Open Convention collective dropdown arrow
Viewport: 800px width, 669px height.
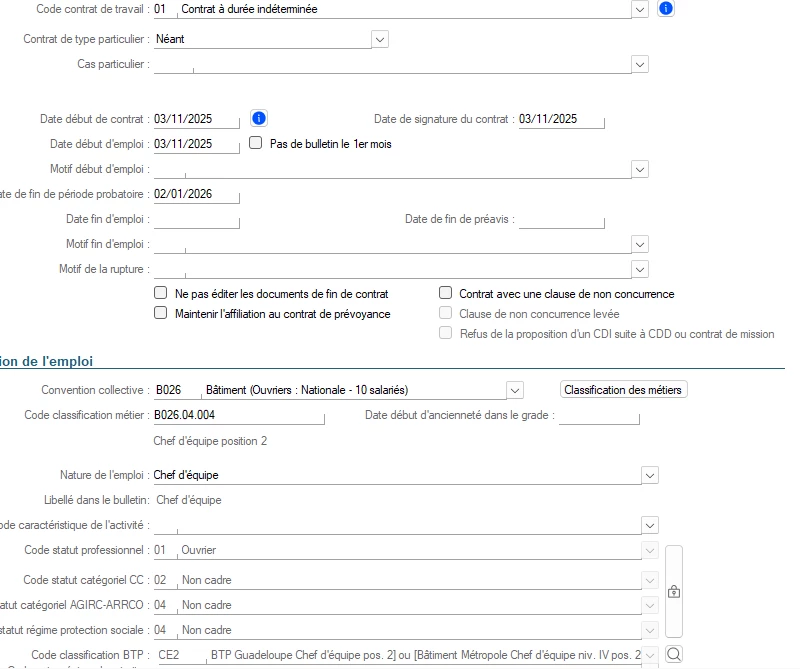coord(515,390)
